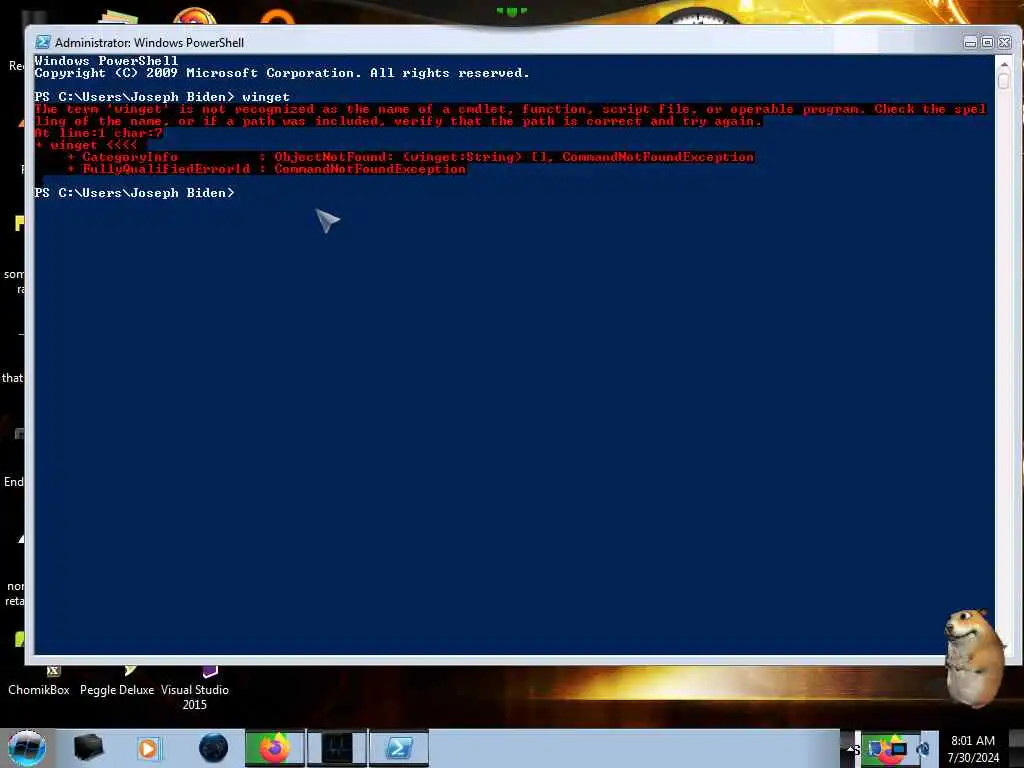Select the PowerShell taskbar button
The image size is (1024, 768).
pos(399,748)
